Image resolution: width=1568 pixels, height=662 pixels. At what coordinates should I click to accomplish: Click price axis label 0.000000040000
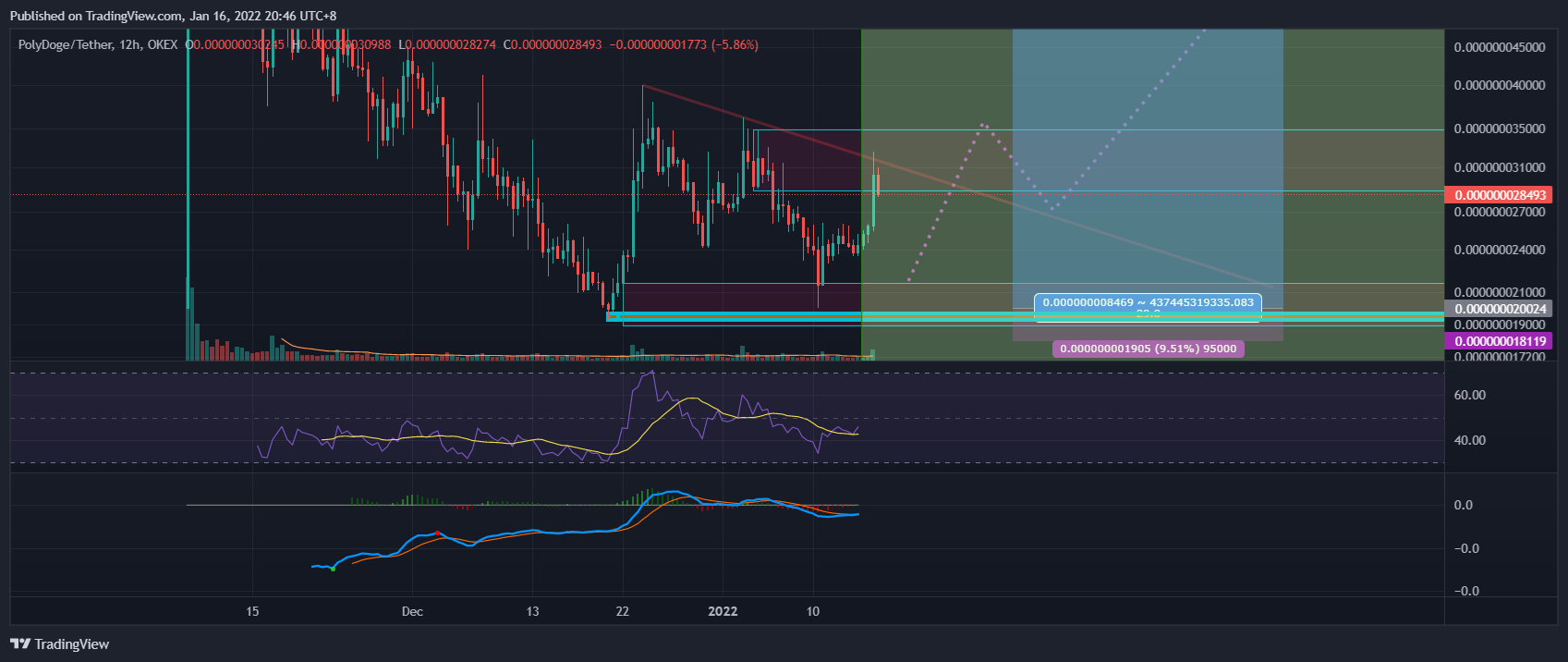tap(1499, 85)
